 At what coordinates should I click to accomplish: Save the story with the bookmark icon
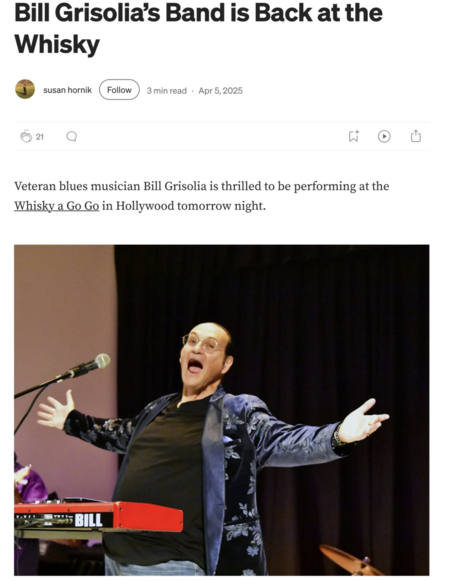point(354,136)
